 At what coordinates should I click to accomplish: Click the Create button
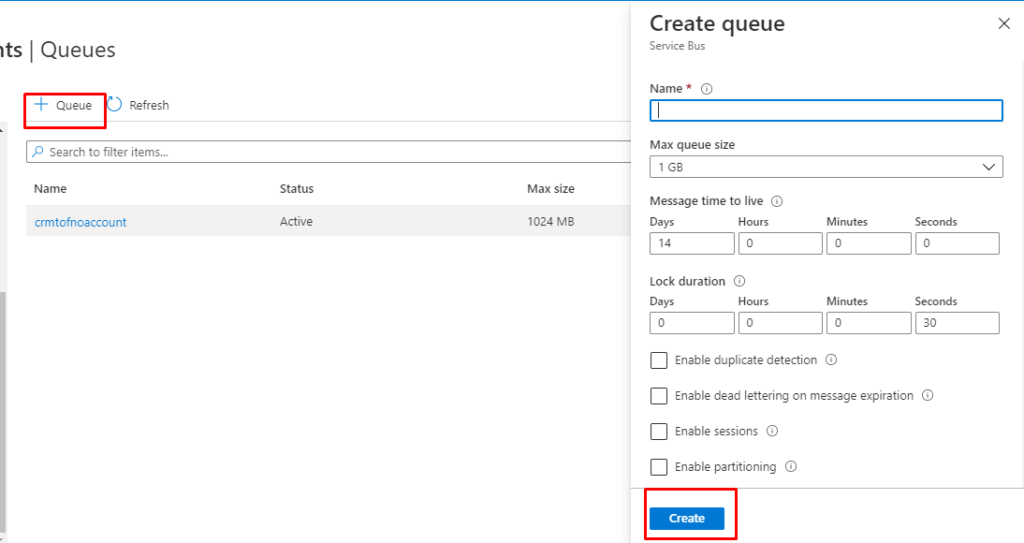[x=687, y=518]
